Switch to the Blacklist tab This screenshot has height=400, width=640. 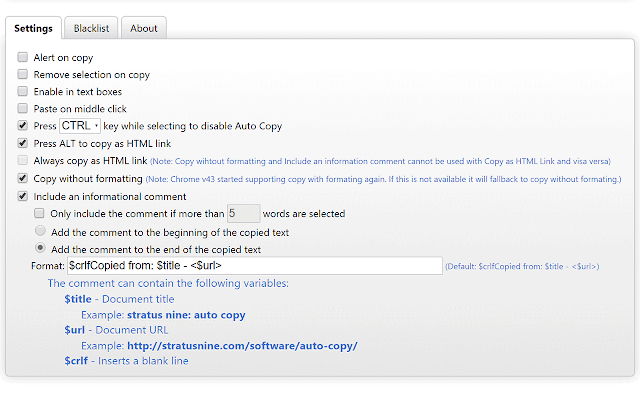point(91,28)
